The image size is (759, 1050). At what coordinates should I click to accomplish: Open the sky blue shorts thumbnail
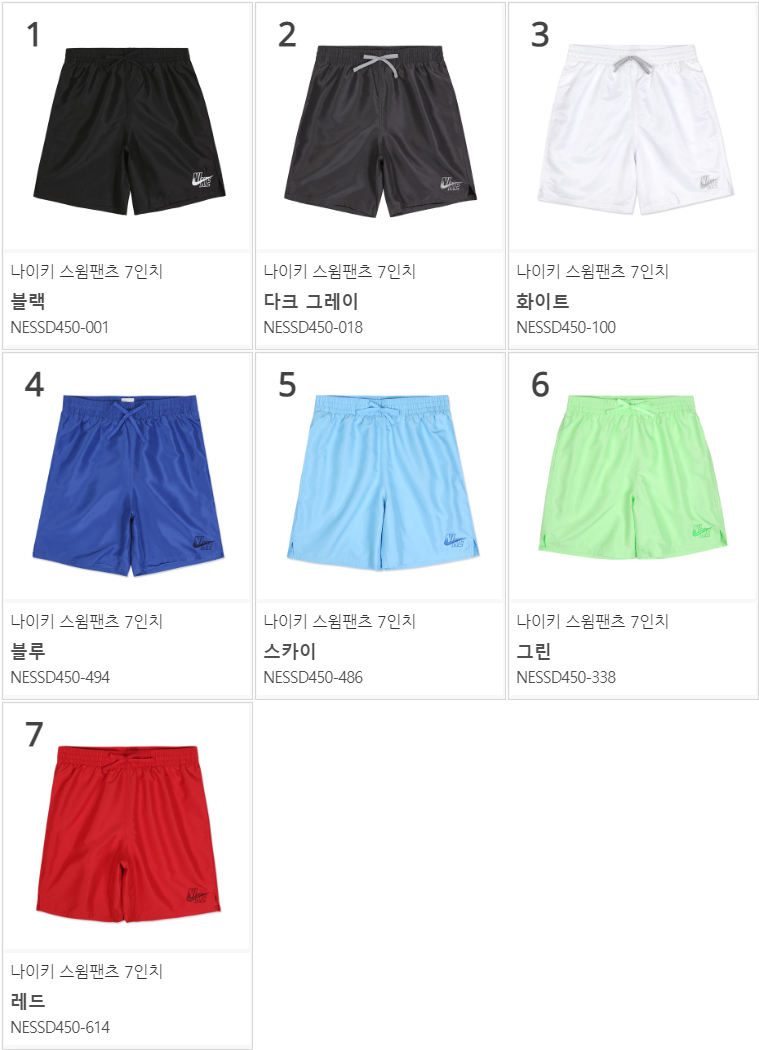383,483
